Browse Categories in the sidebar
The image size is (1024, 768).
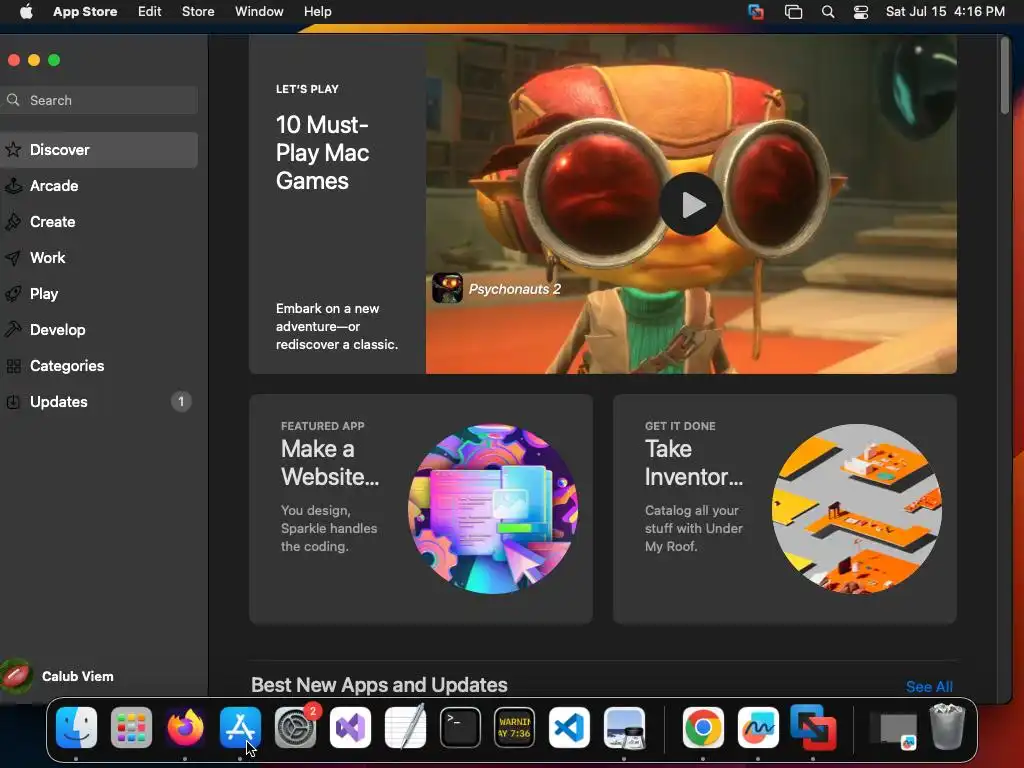[98, 365]
